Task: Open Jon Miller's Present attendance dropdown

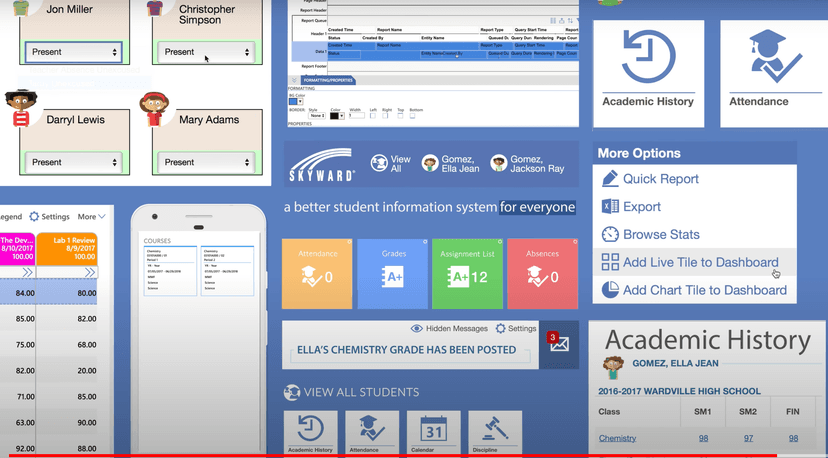Action: click(x=74, y=52)
